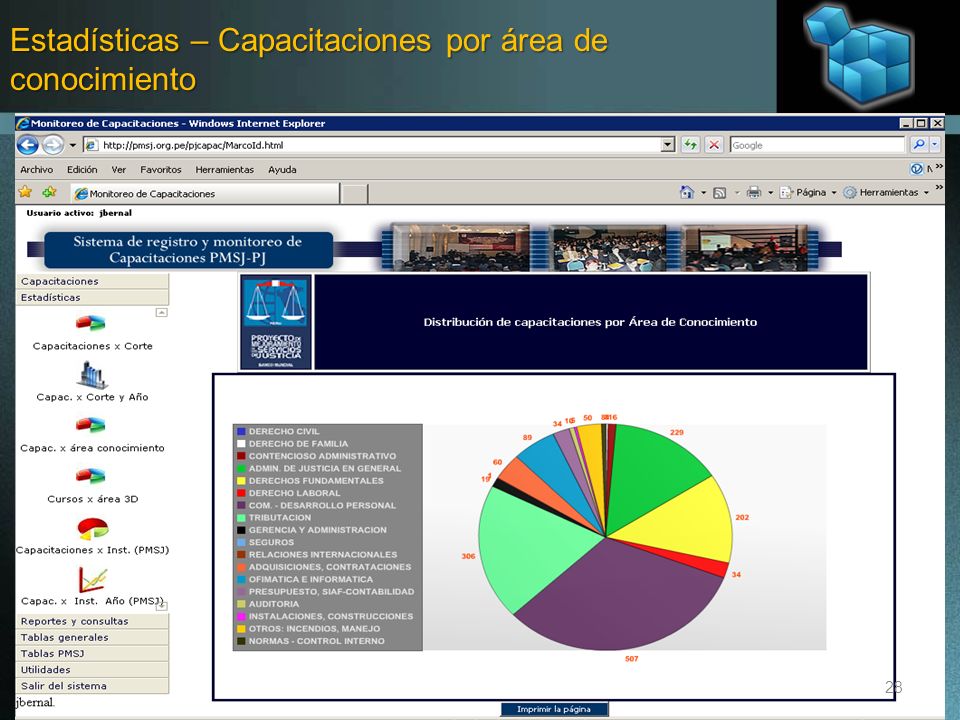Click the PRESUPUESTO, SIAF-CONTABILIDAD legend label
This screenshot has height=720, width=960.
click(331, 591)
